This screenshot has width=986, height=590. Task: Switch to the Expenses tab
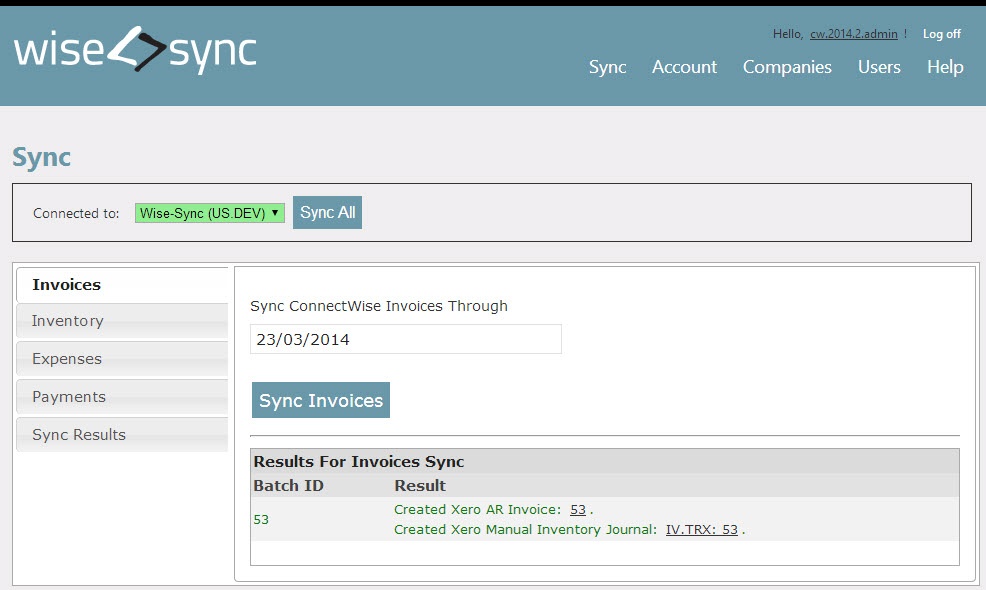(122, 359)
